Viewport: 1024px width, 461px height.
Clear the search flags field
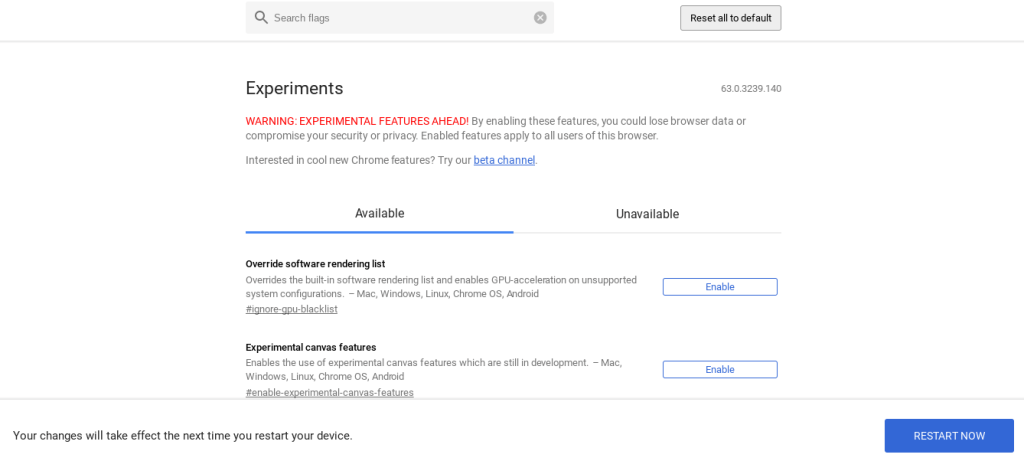pyautogui.click(x=540, y=17)
